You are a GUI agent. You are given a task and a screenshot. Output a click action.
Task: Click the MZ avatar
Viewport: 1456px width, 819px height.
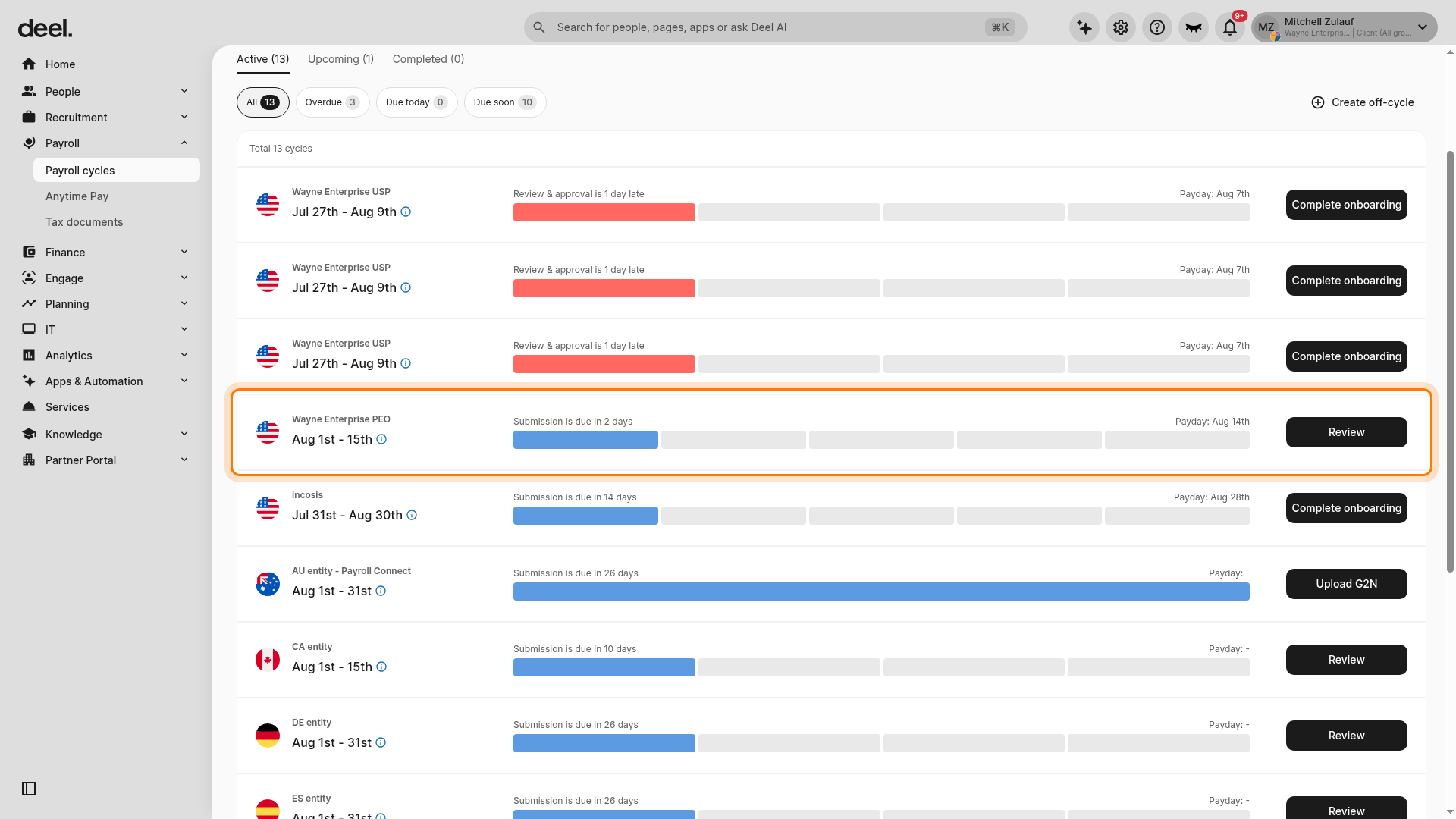1266,27
